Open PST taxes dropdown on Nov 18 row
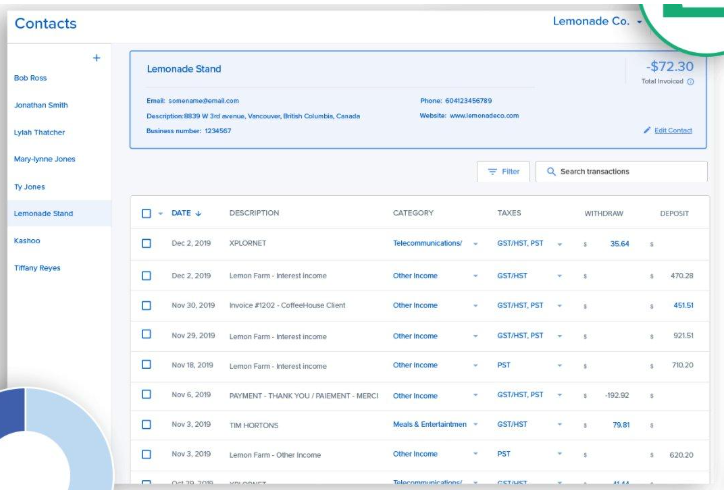This screenshot has height=493, width=724. [559, 365]
